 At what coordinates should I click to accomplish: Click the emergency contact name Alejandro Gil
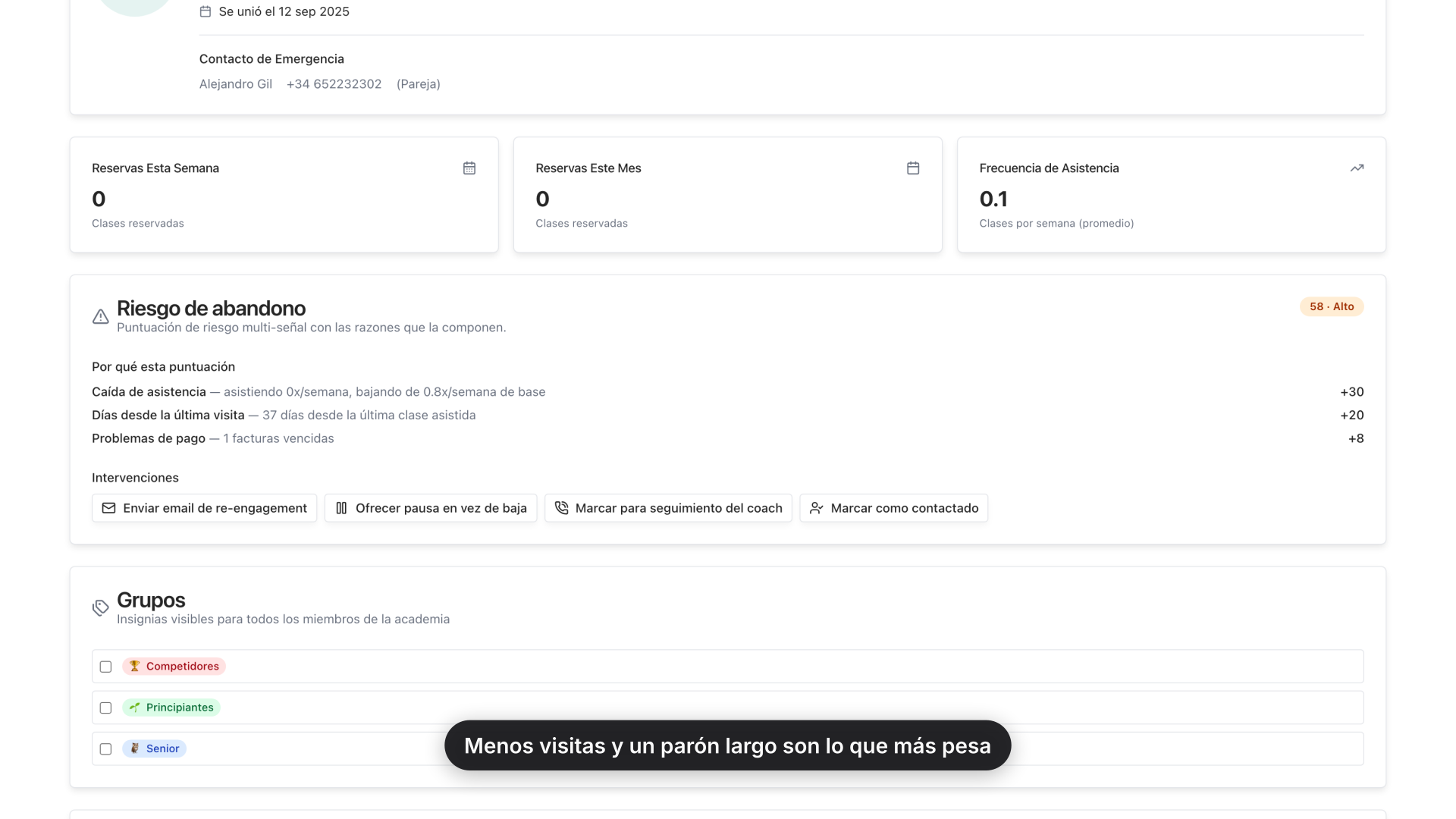[236, 84]
